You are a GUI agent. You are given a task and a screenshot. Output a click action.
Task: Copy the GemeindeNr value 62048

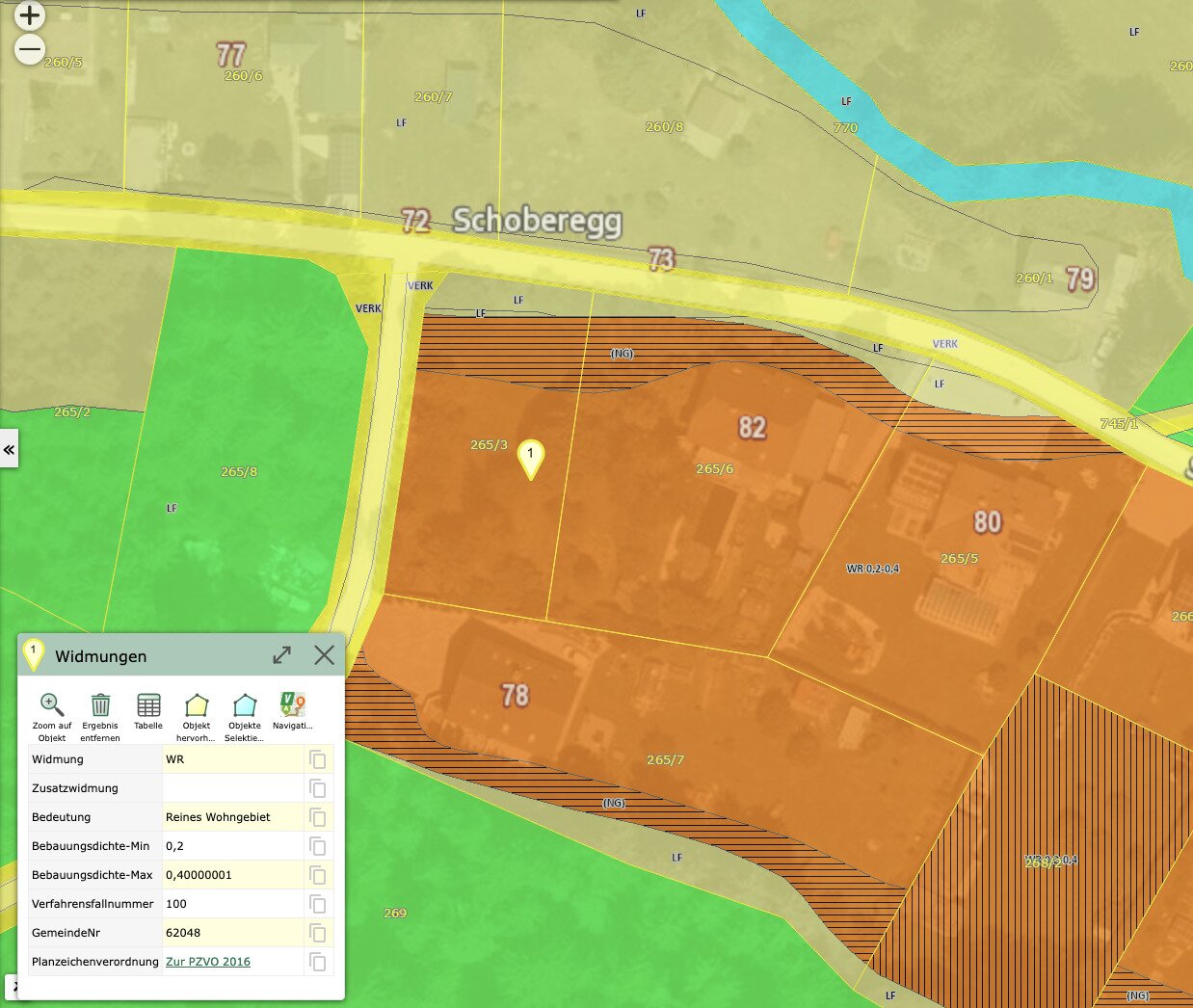[317, 933]
